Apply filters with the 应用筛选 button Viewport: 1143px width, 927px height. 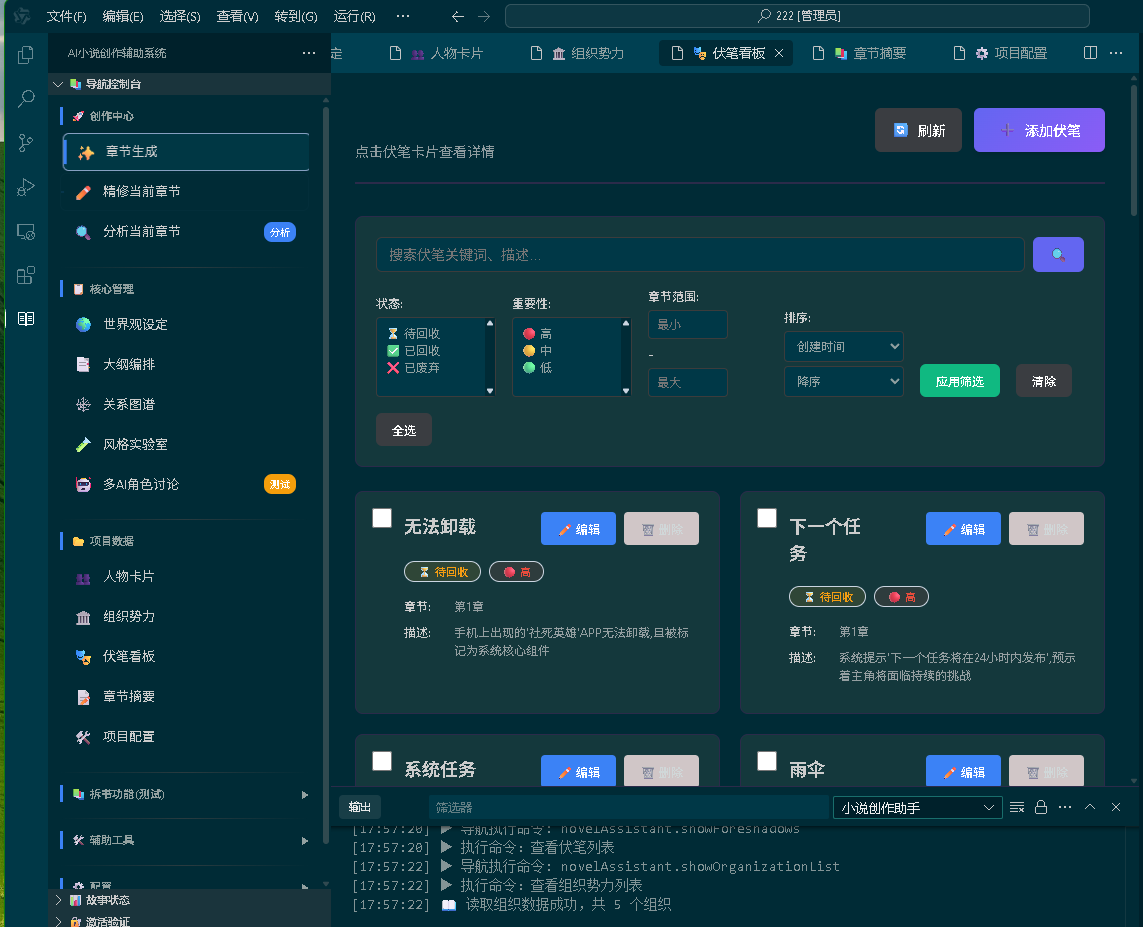coord(959,381)
